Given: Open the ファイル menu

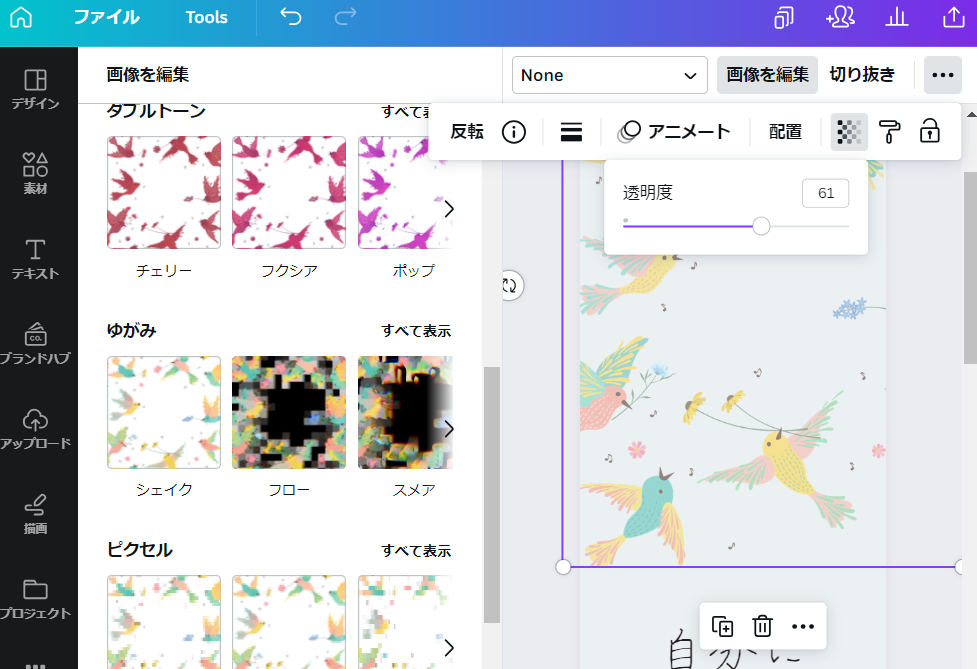Looking at the screenshot, I should (107, 17).
